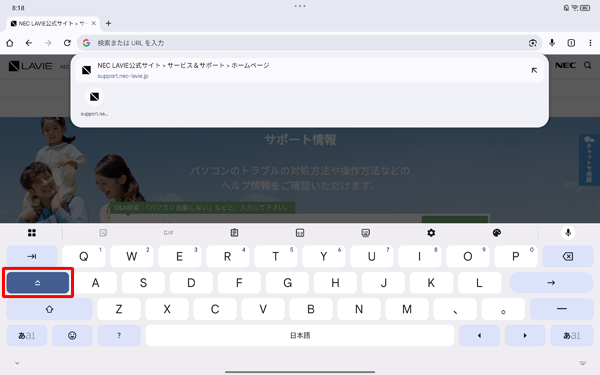
Task: Tap the Z key
Action: (x=119, y=309)
